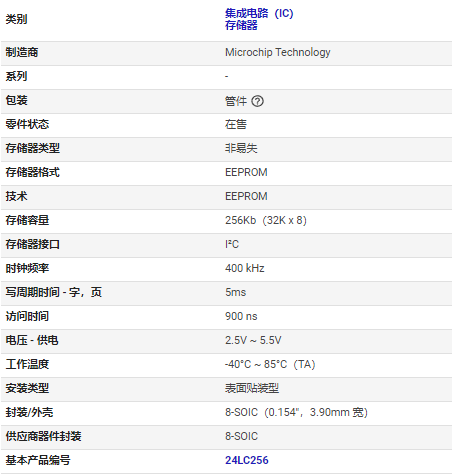Click the 基本产品编号 row label

(x=38, y=460)
